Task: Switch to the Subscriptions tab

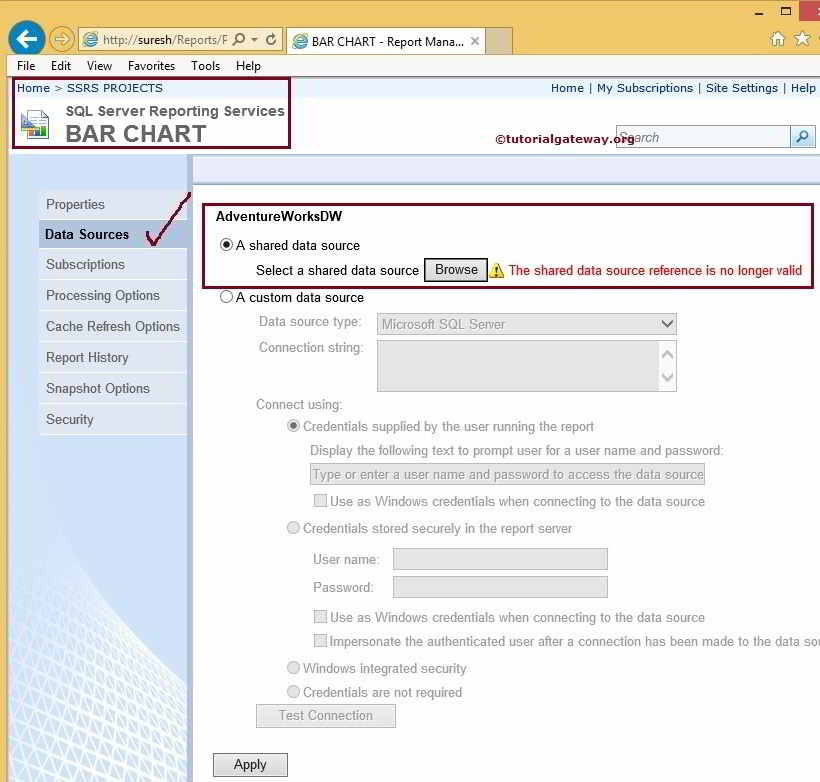Action: click(85, 265)
